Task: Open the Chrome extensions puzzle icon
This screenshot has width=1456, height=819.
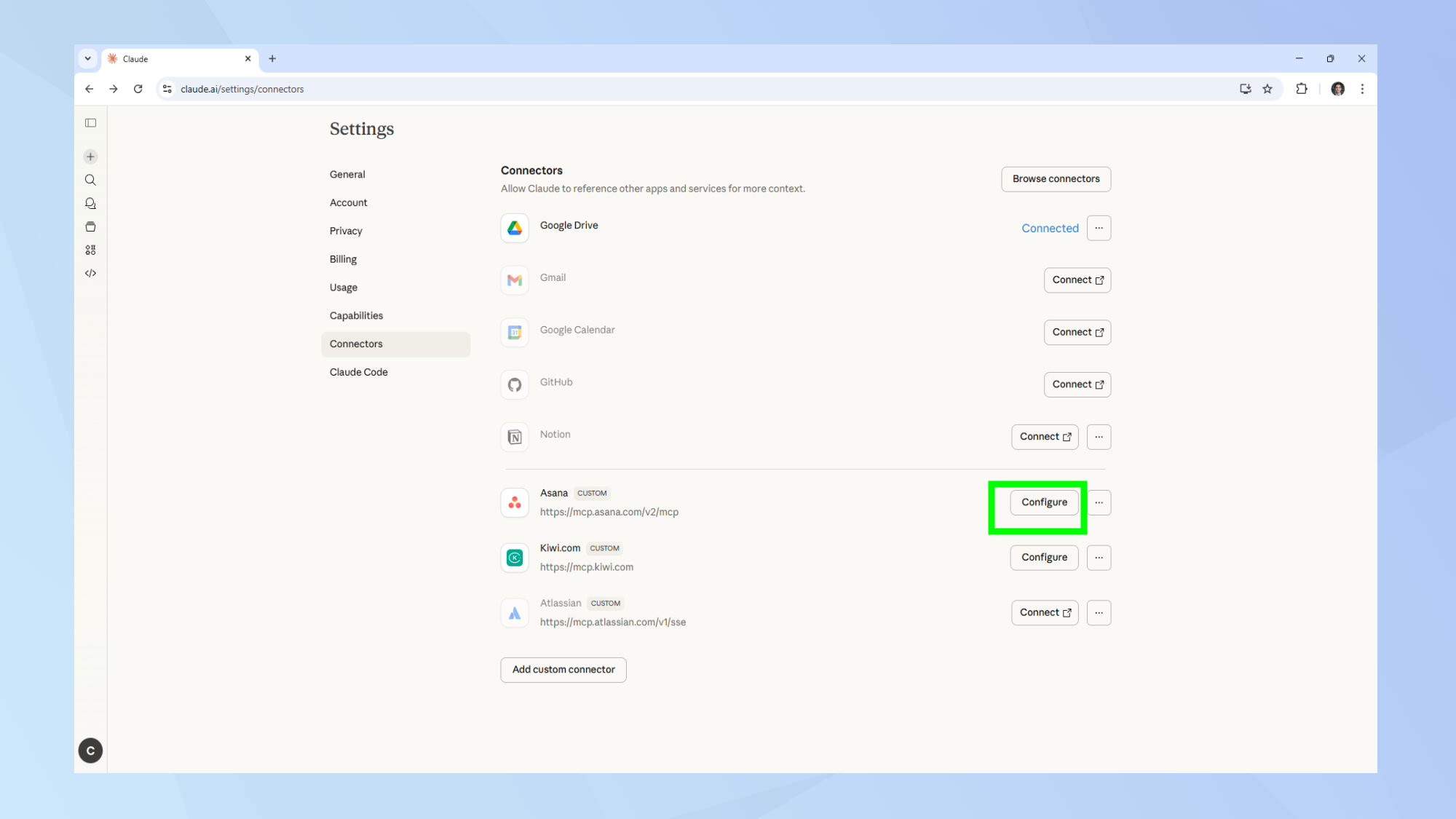Action: [1301, 89]
